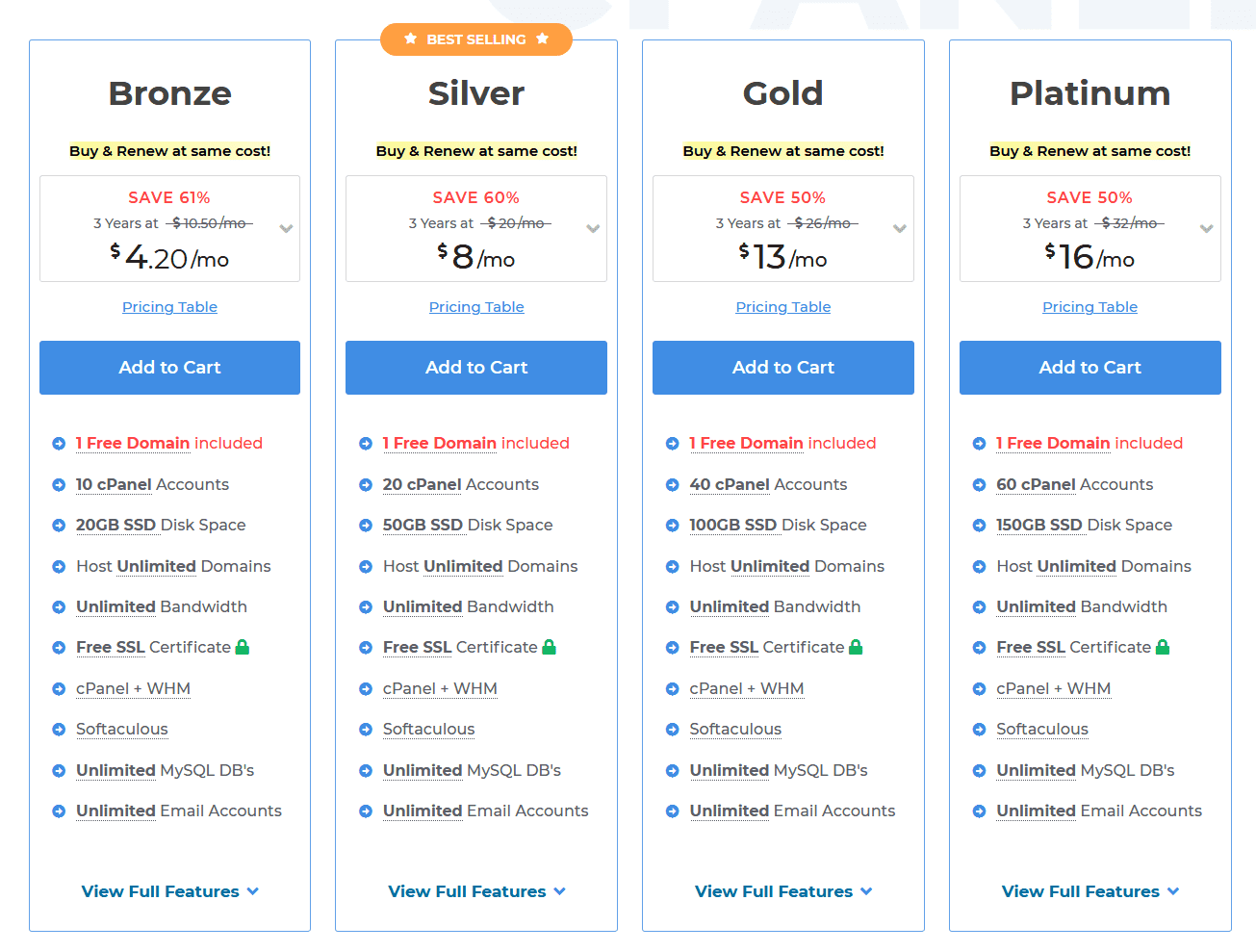Expand View Full Features for Platinum
This screenshot has height=952, width=1256.
click(1090, 891)
